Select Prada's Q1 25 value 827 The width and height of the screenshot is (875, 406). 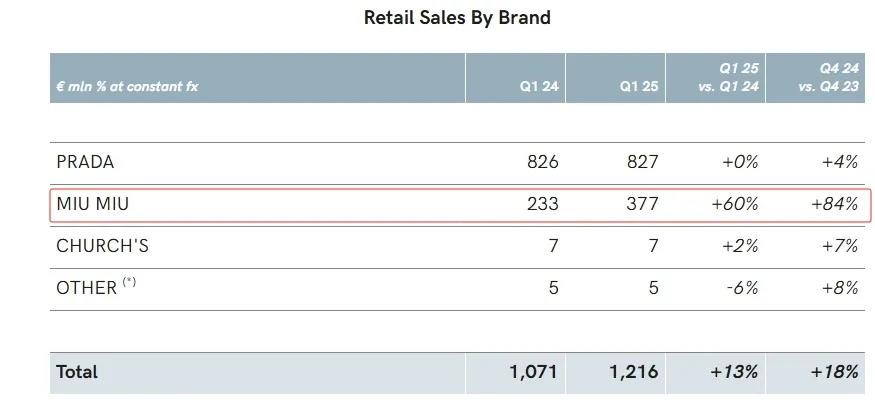point(643,162)
